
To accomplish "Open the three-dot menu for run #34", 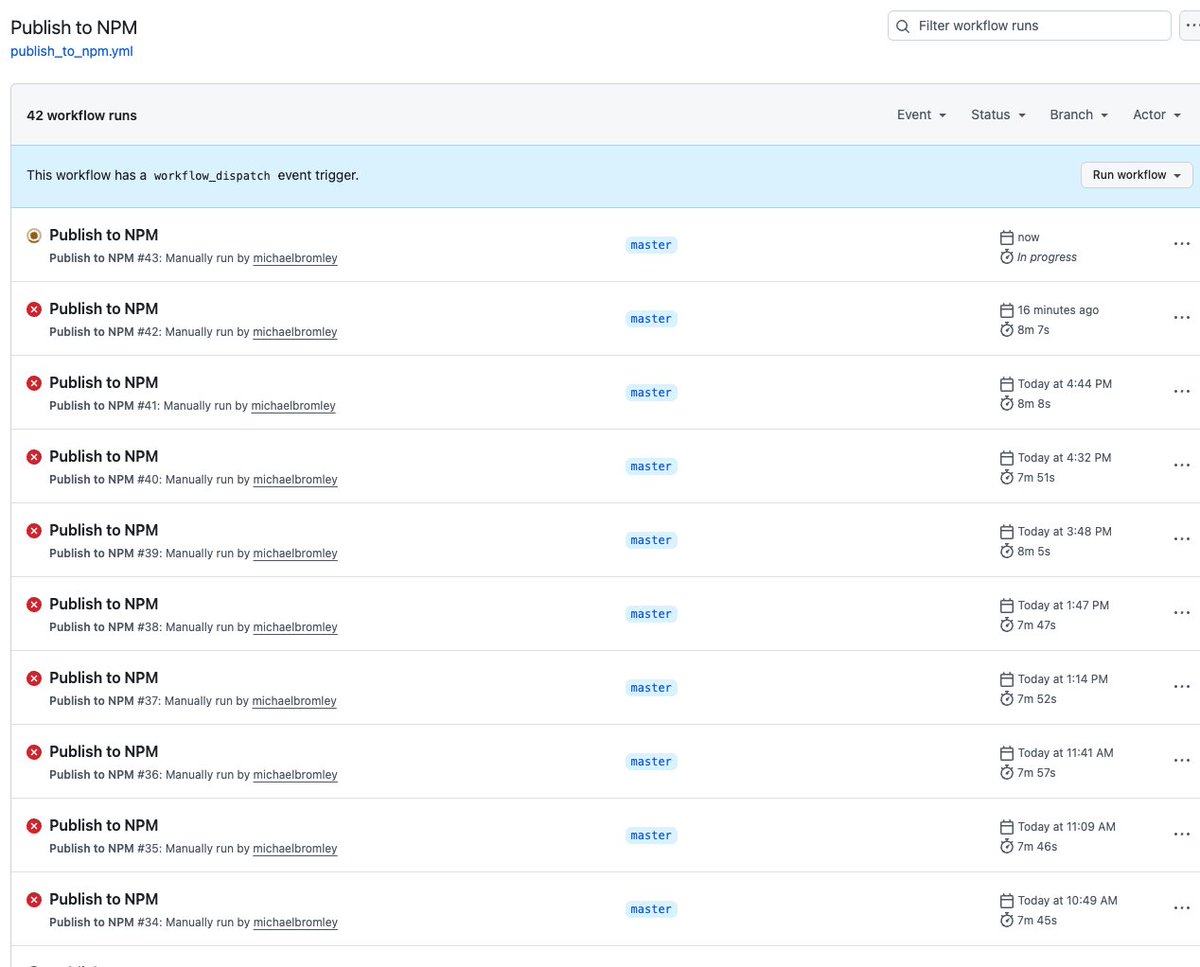I will point(1181,908).
